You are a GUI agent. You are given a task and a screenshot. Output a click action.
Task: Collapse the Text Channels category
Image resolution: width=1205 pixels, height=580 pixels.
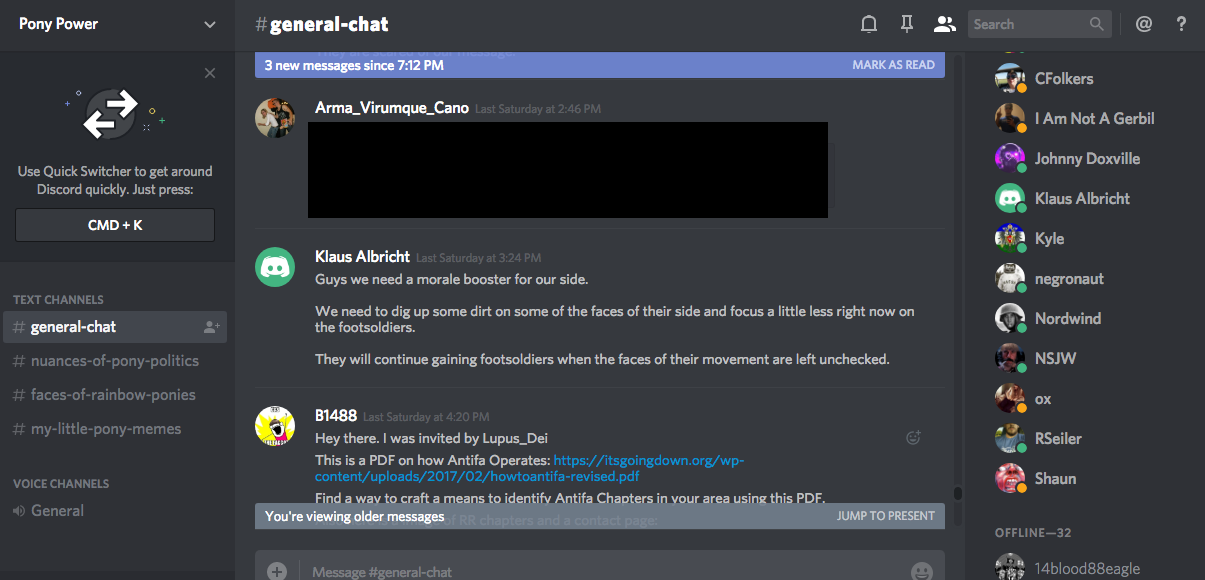click(58, 300)
